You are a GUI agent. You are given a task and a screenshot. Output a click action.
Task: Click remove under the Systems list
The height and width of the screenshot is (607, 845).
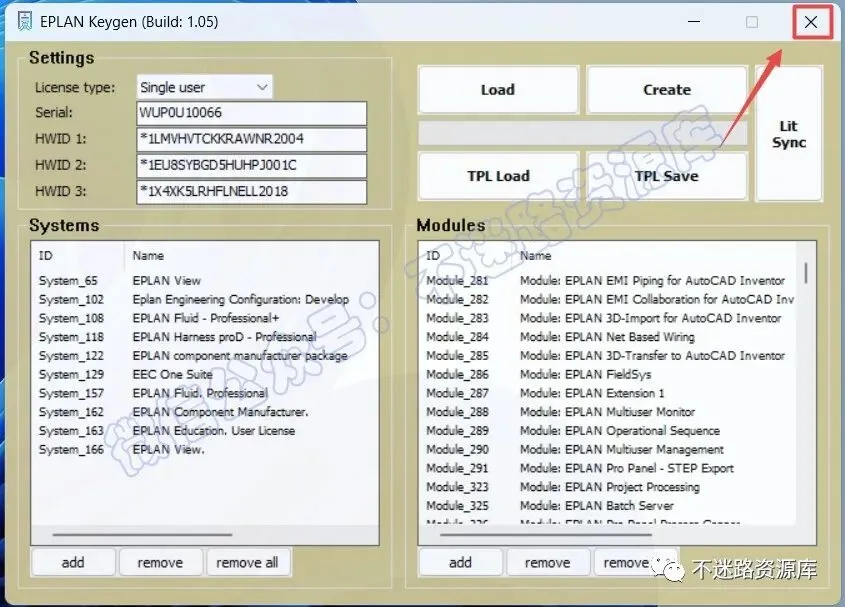[x=161, y=562]
